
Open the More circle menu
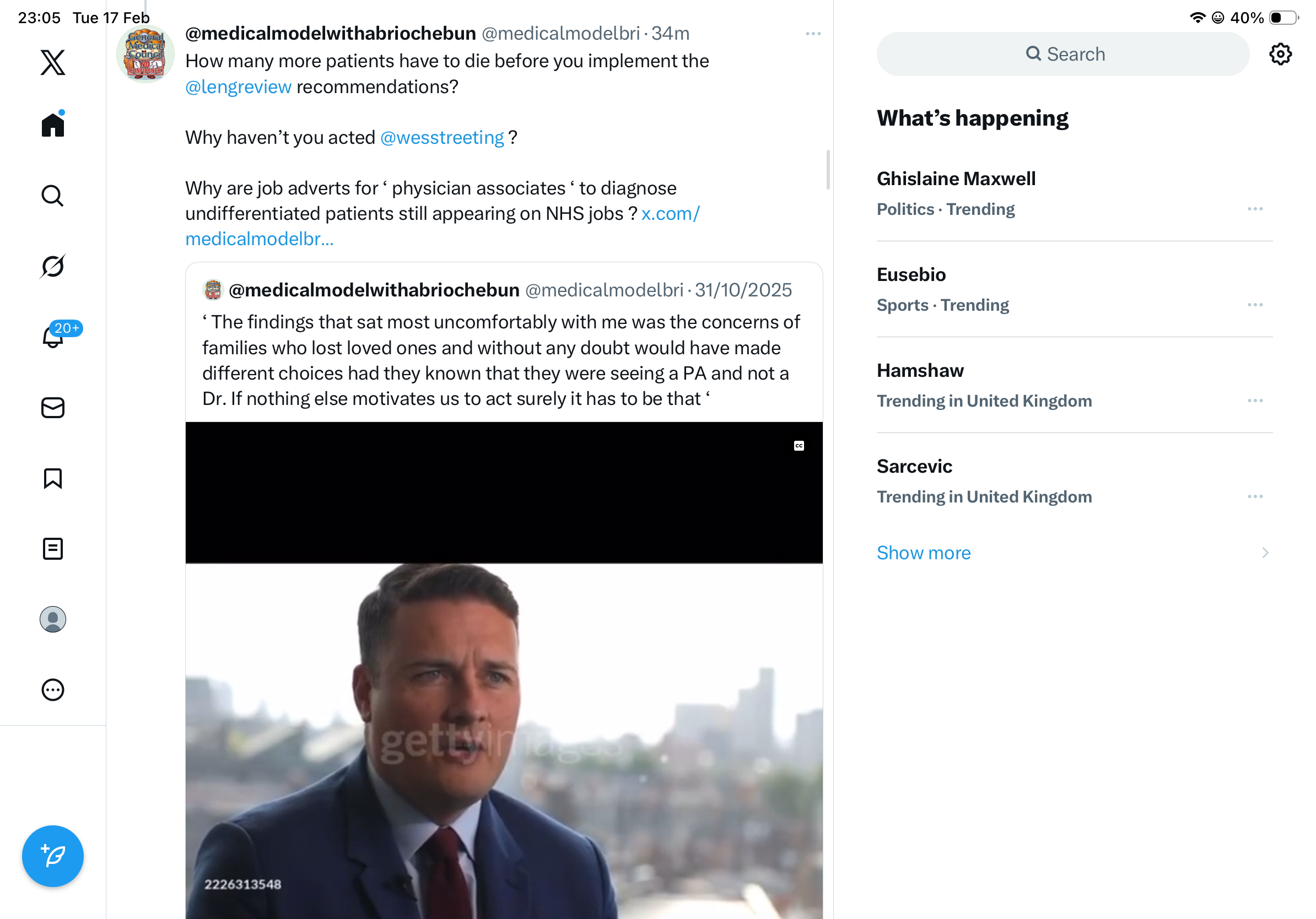click(53, 690)
